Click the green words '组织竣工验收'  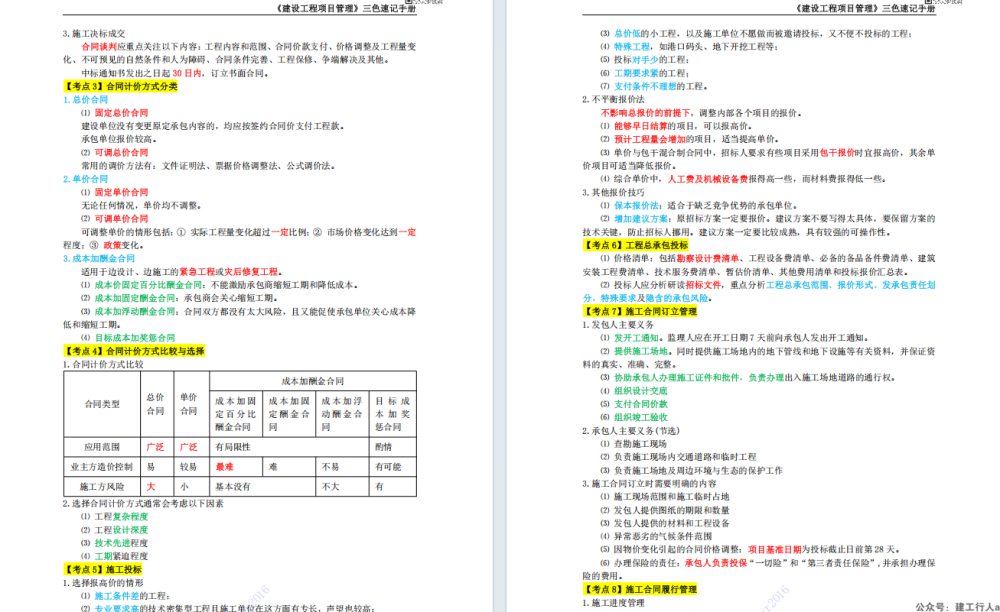[640, 418]
